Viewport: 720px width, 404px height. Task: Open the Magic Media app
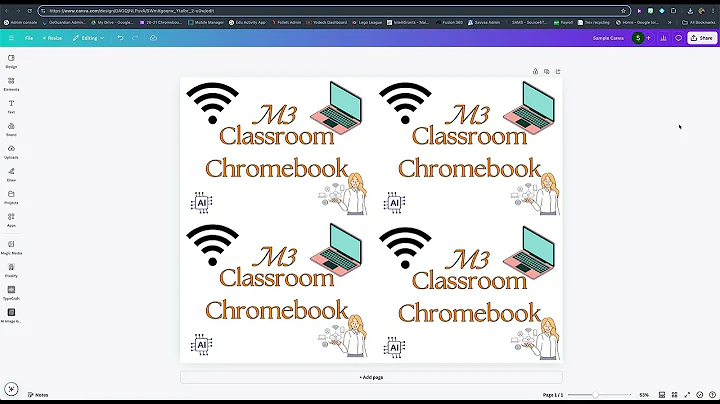pyautogui.click(x=11, y=247)
